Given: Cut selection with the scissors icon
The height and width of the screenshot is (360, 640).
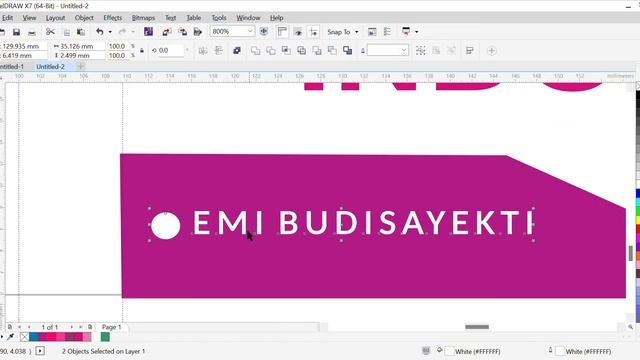Looking at the screenshot, I should [x=50, y=32].
